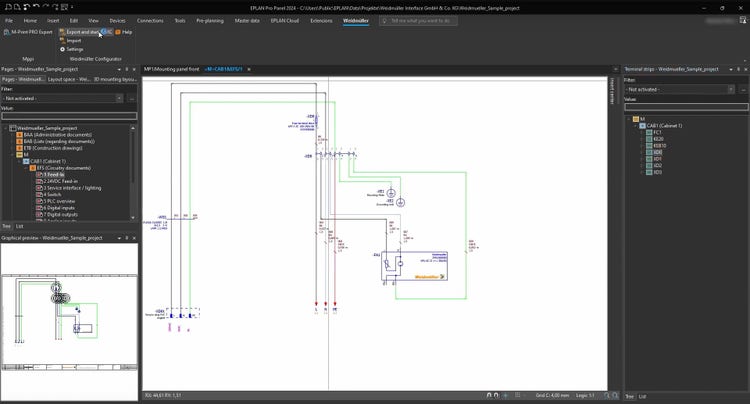Open Weidmüller Configurator Settings gear
Image resolution: width=750 pixels, height=404 pixels.
pyautogui.click(x=61, y=49)
